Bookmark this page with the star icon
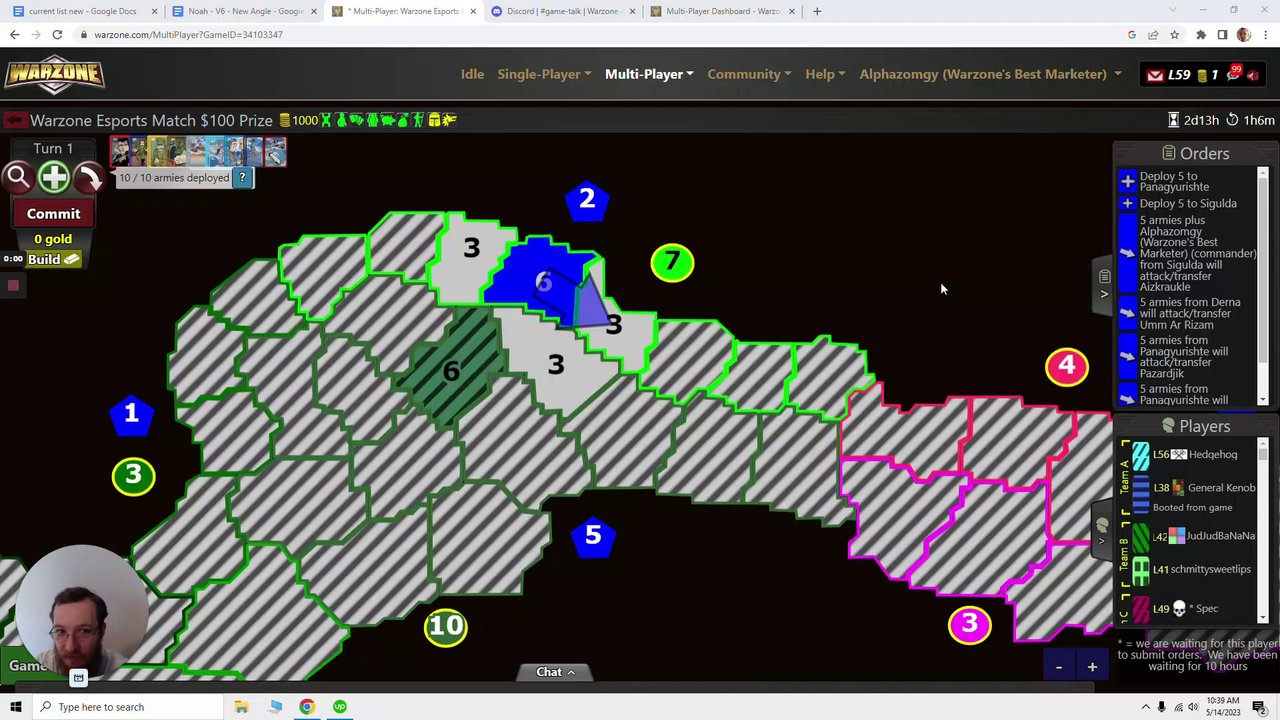1280x720 pixels. [1175, 35]
